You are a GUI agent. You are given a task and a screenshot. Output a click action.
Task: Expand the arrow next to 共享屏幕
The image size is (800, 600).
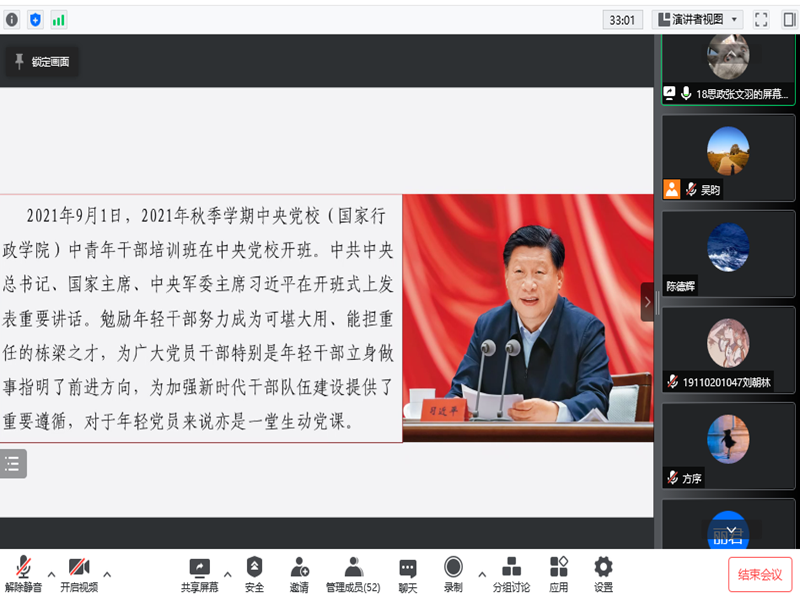(x=227, y=574)
